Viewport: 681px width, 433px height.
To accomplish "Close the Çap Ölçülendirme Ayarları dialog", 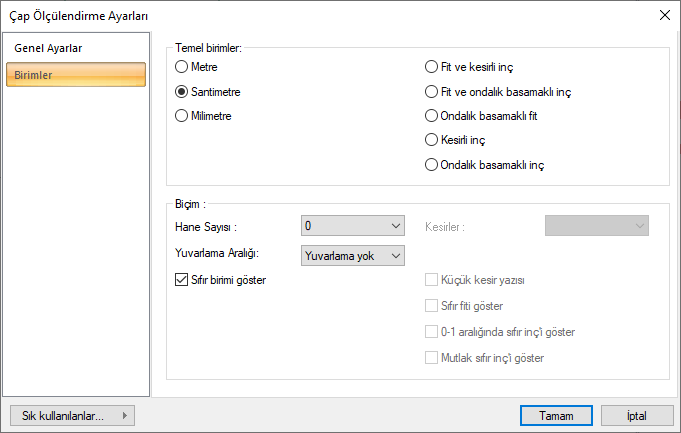I will (664, 14).
